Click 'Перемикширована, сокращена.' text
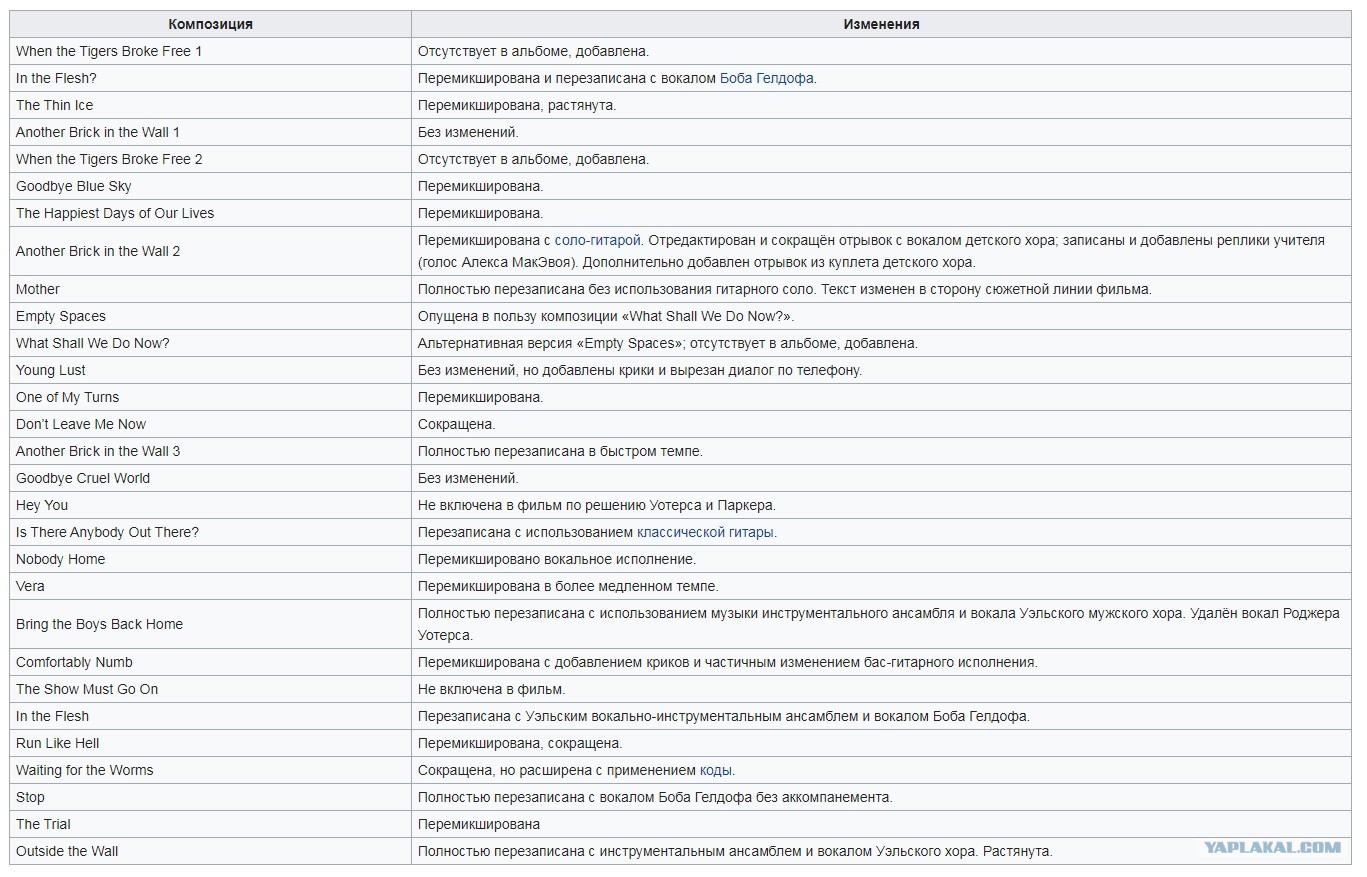 pos(520,743)
